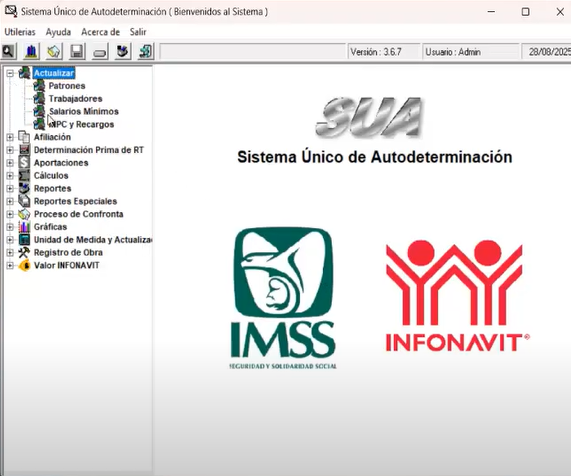The height and width of the screenshot is (476, 571).
Task: Click the magnifying glass search toolbar icon
Action: [9, 51]
